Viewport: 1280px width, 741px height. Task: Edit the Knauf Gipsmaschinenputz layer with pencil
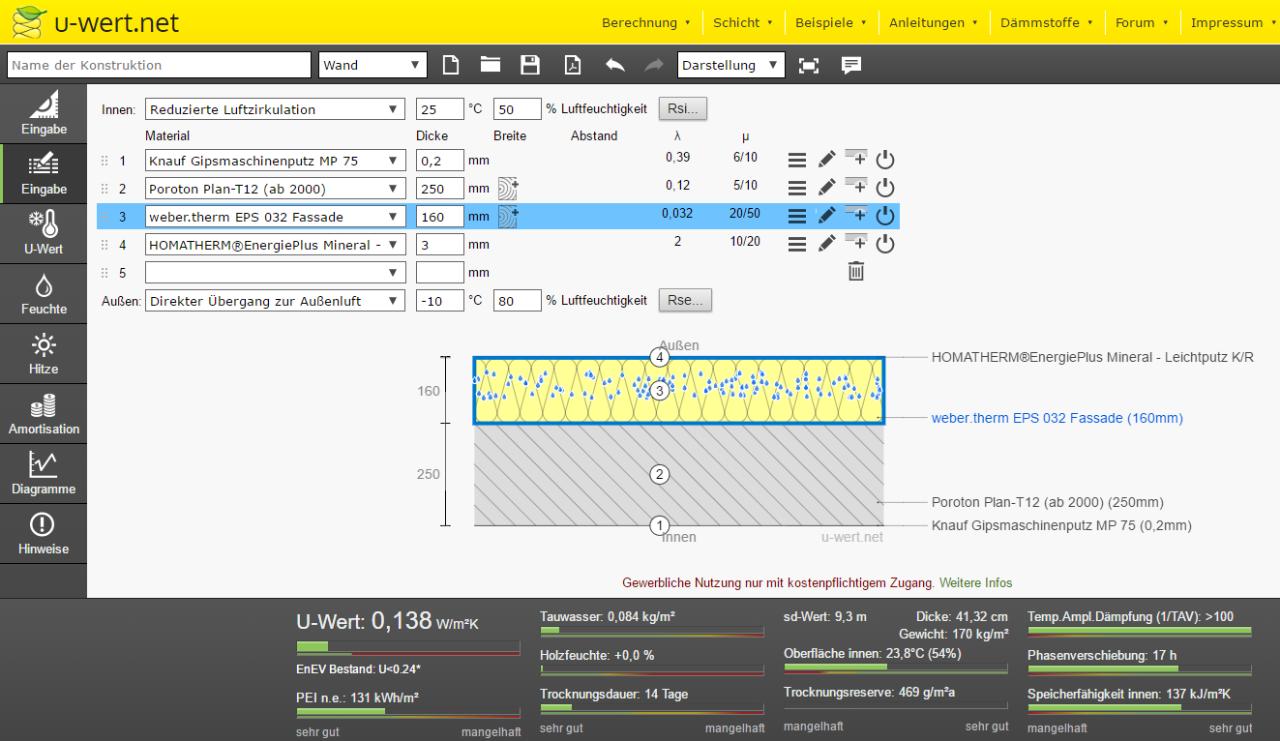coord(826,160)
